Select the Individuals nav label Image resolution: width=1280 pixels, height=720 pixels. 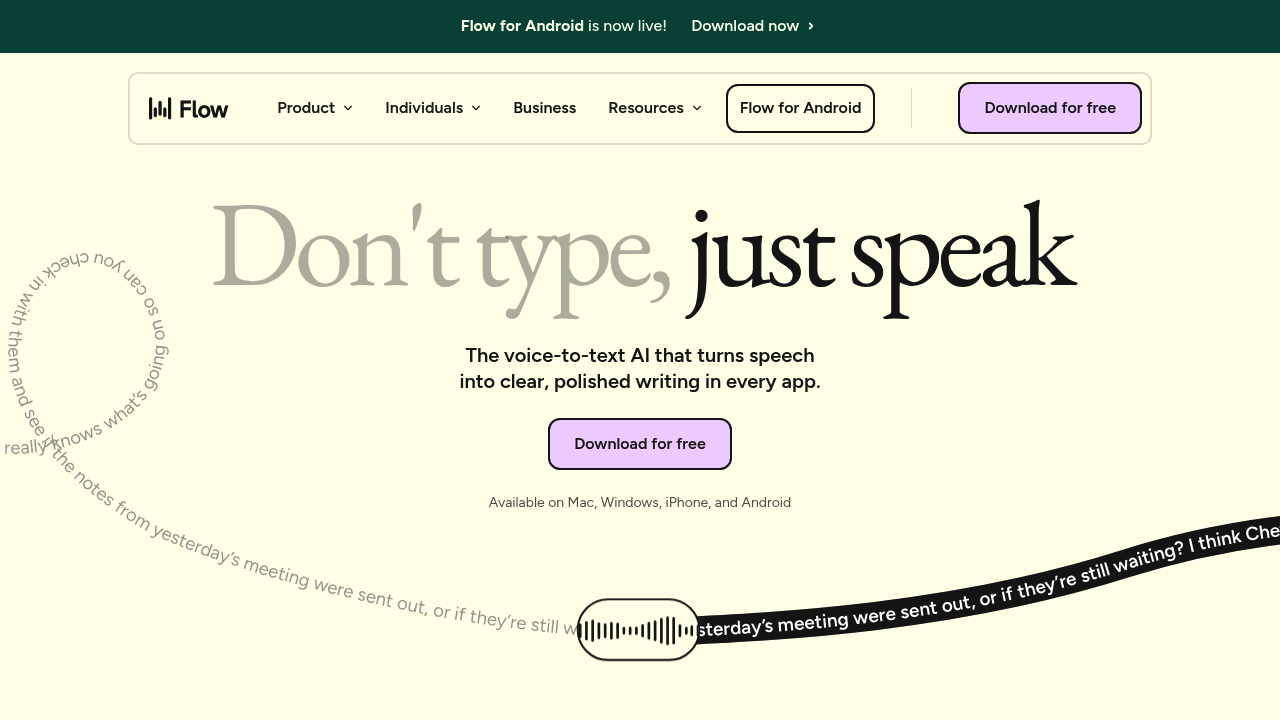click(424, 108)
